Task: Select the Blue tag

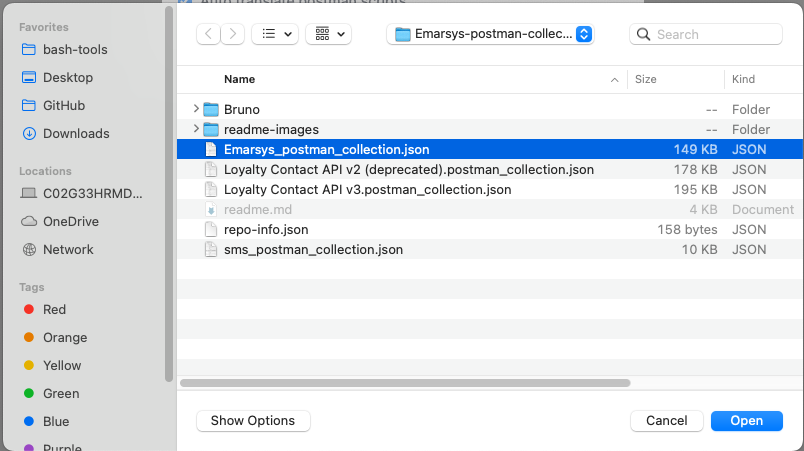Action: [x=55, y=421]
